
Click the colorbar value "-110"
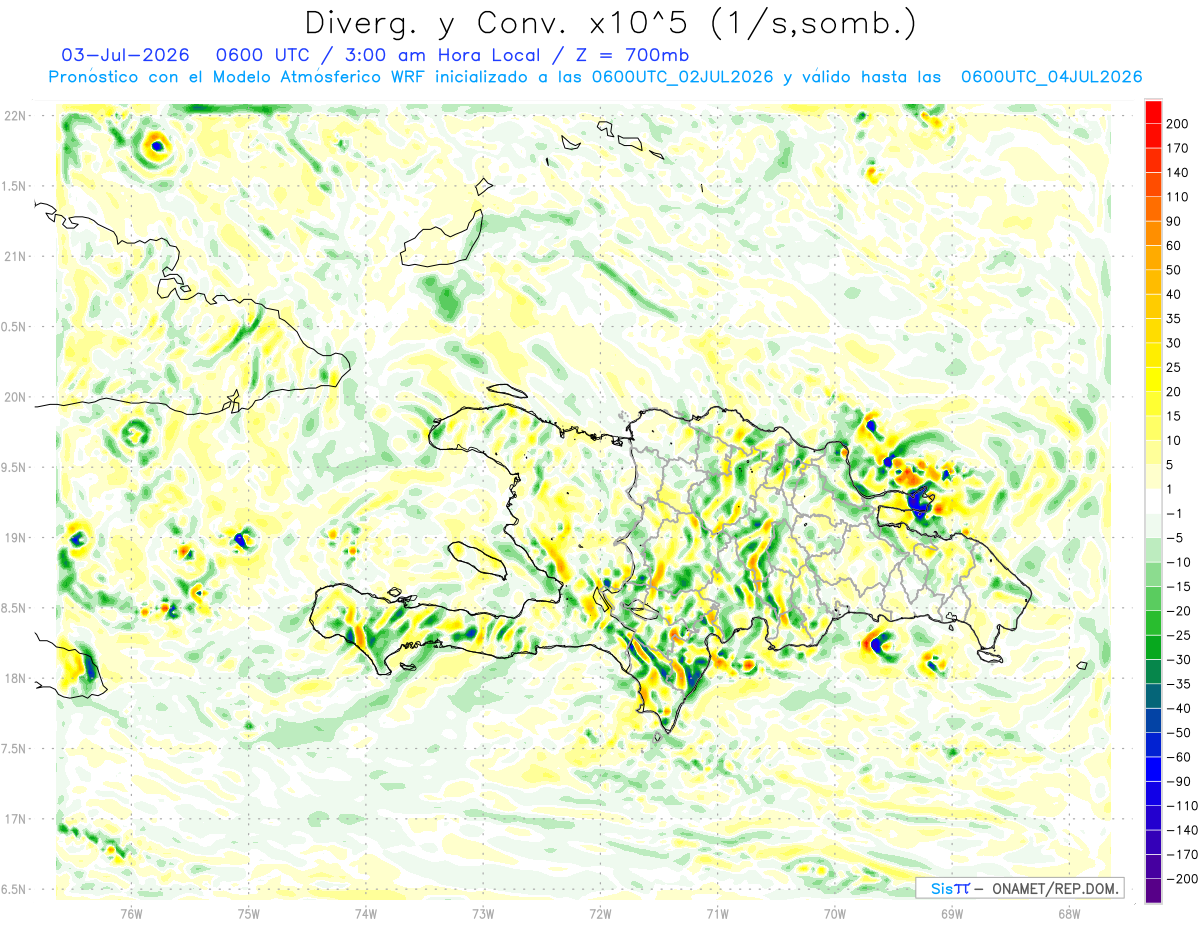[1183, 806]
